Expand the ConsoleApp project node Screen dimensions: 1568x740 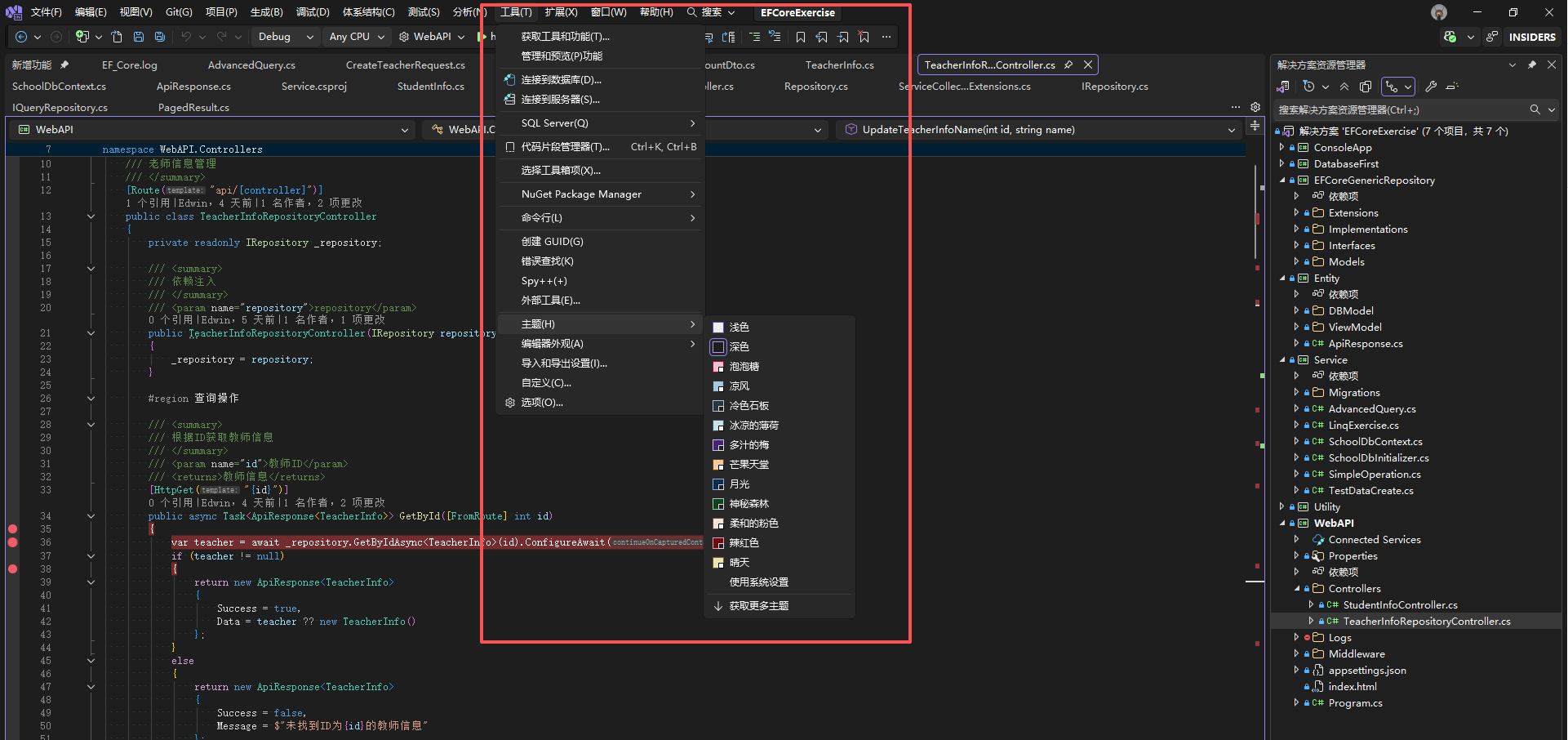click(x=1281, y=148)
